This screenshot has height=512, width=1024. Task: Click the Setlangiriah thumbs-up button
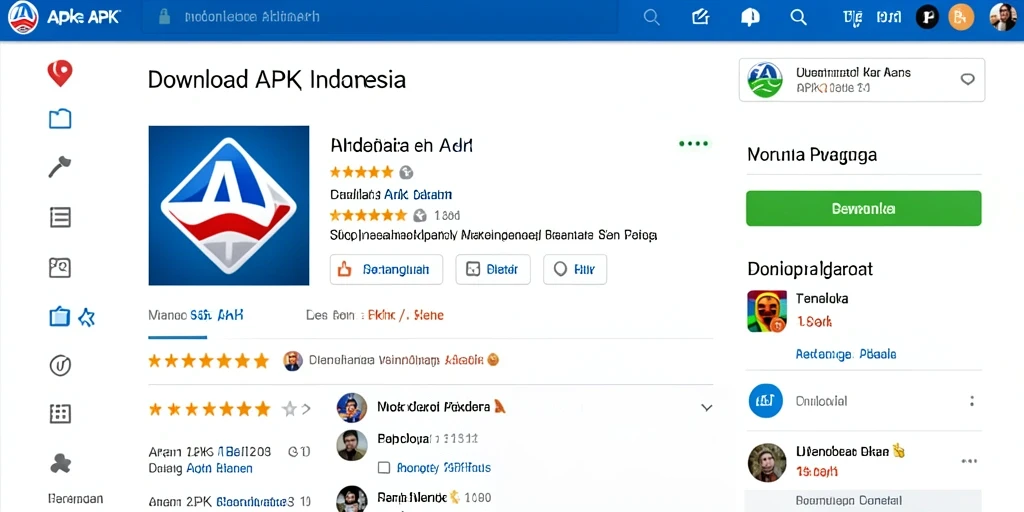(x=386, y=269)
